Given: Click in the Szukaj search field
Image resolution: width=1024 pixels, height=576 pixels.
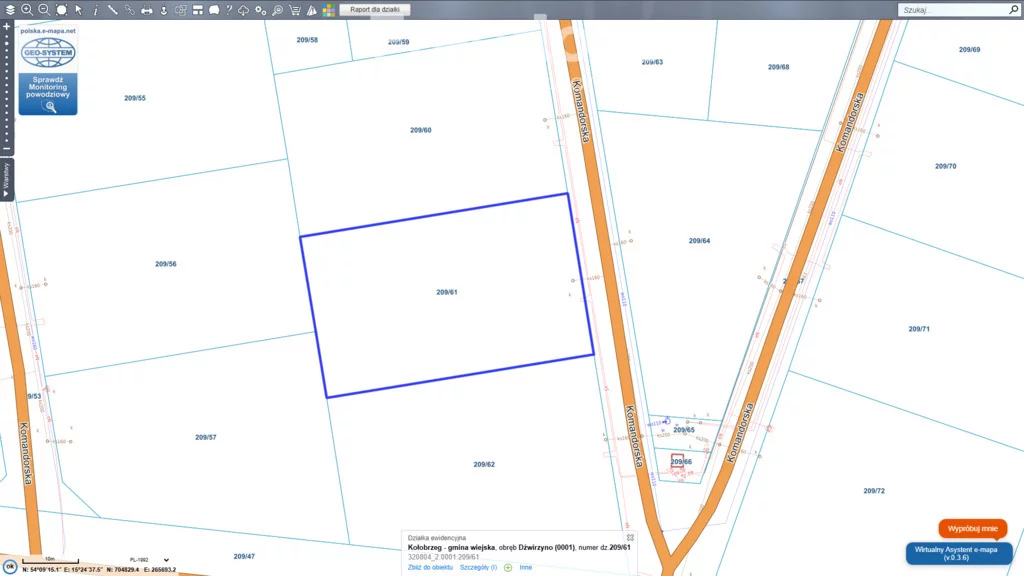Looking at the screenshot, I should pos(955,9).
